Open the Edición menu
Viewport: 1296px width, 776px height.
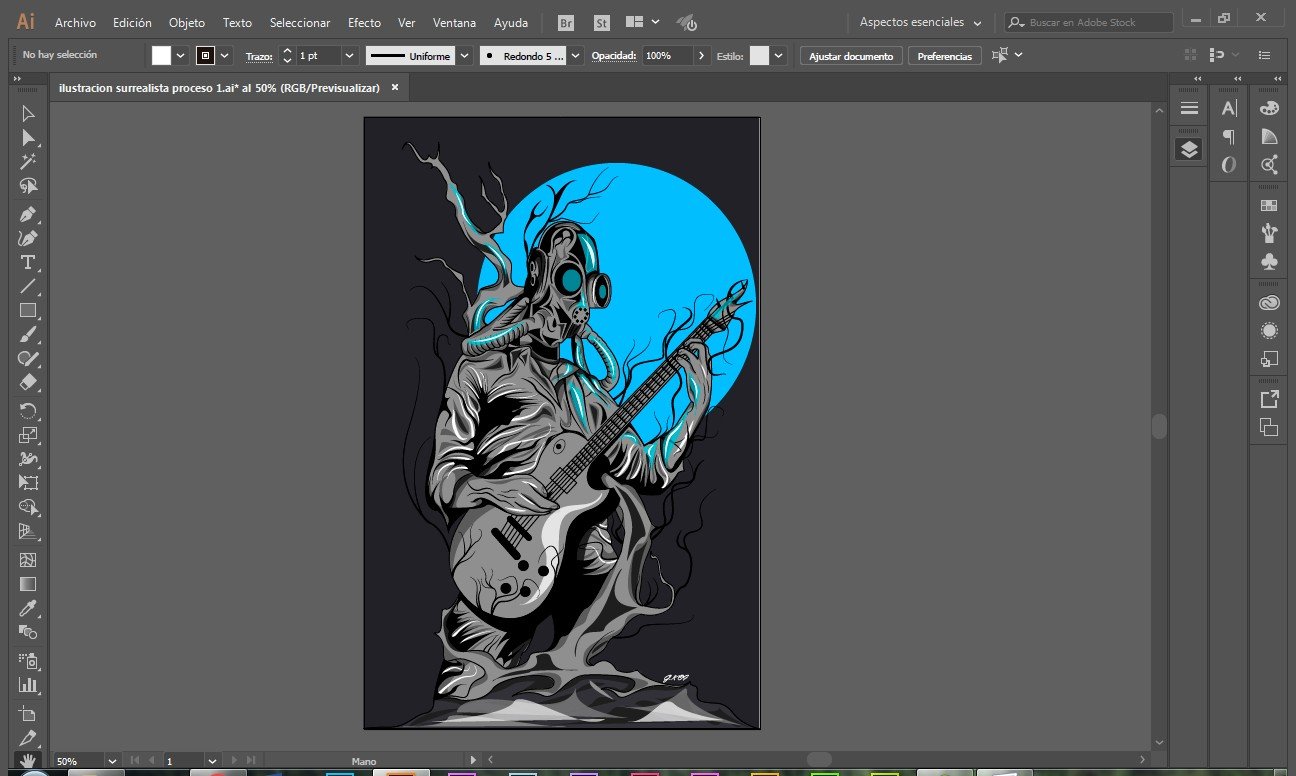pos(132,22)
